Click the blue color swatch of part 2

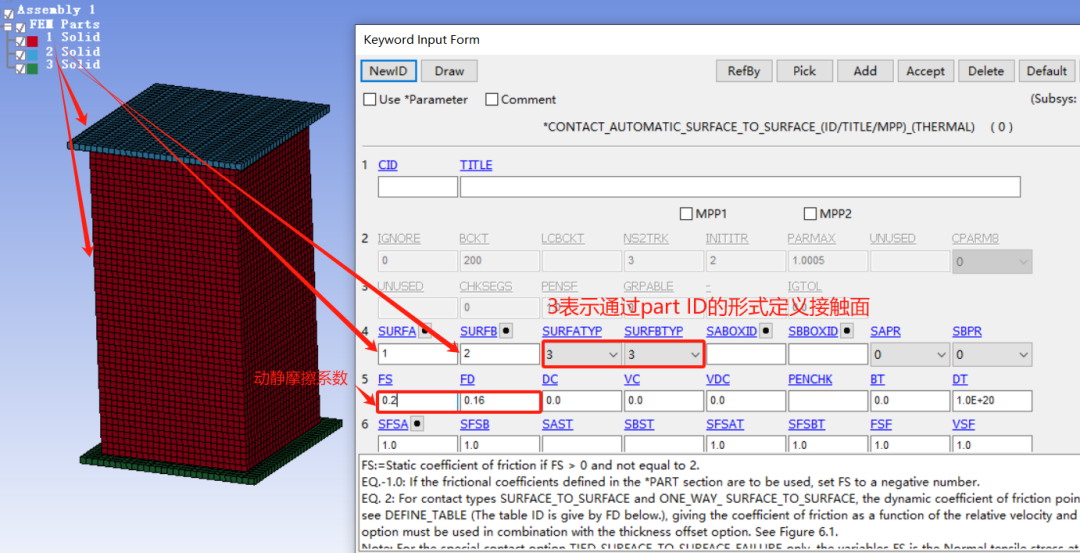[x=32, y=54]
